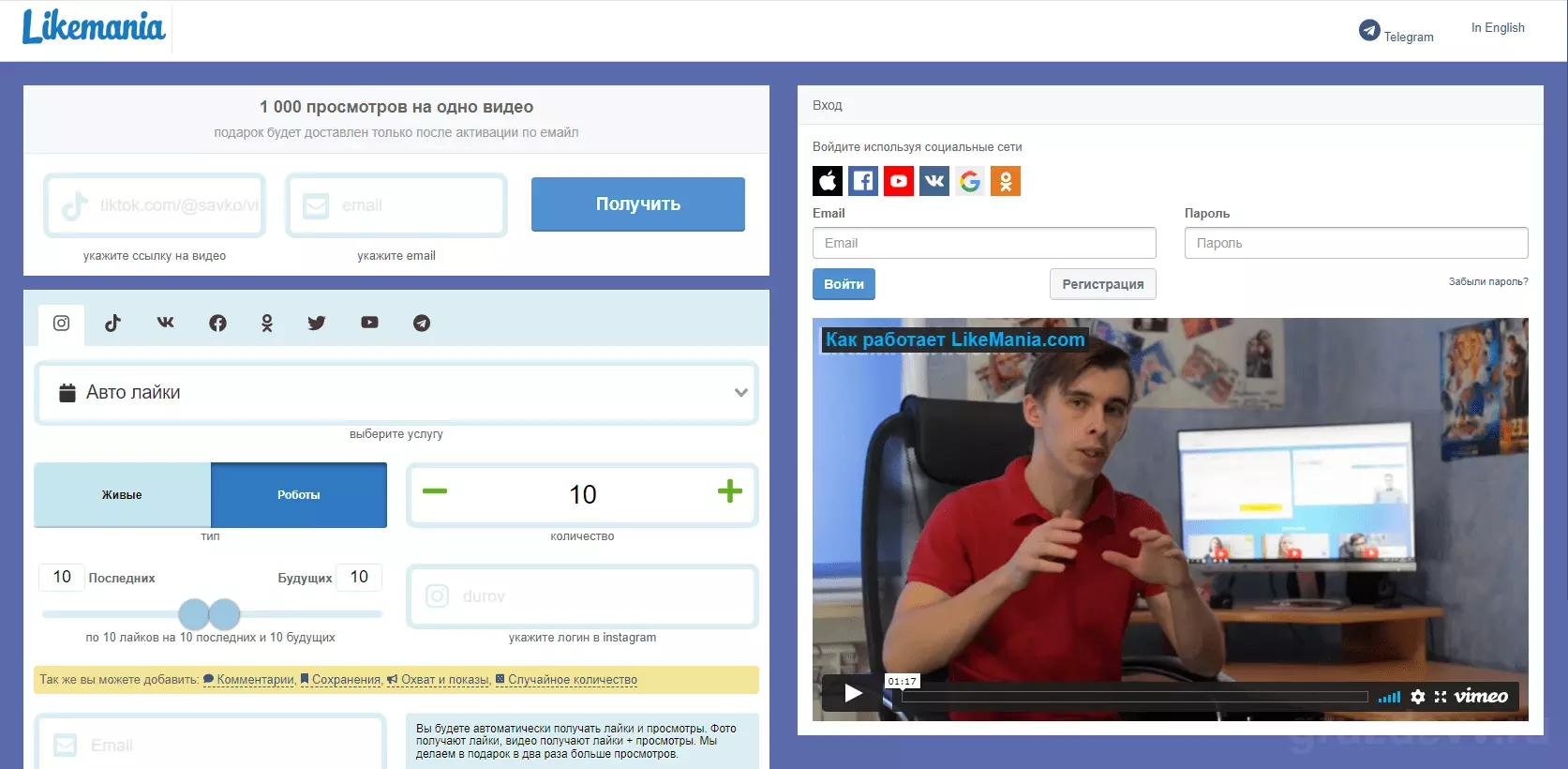Add Комментарии option

(249, 680)
